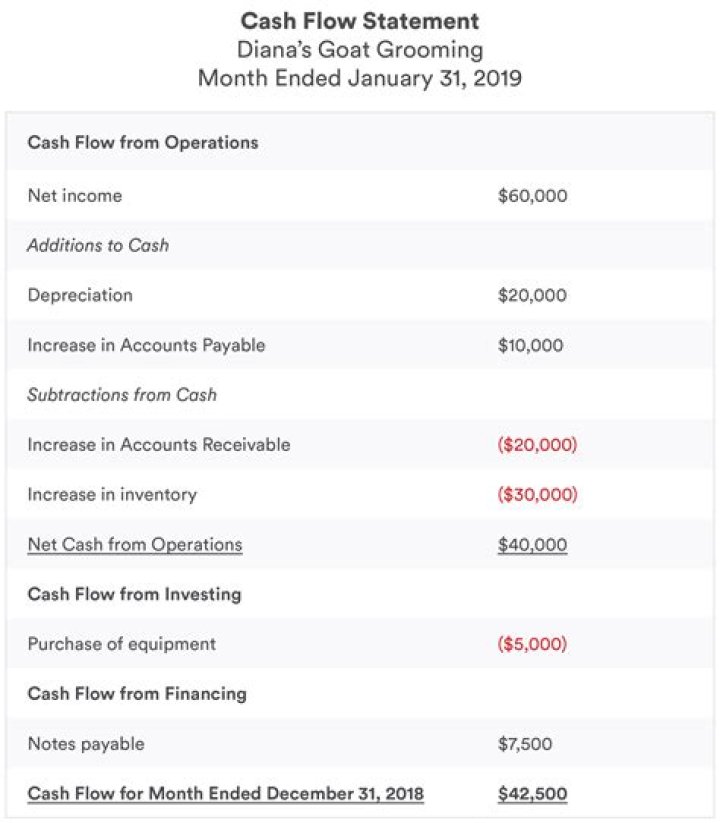Select the Cash Flow from Operations heading
Viewport: 720px width, 823px height.
[x=143, y=143]
